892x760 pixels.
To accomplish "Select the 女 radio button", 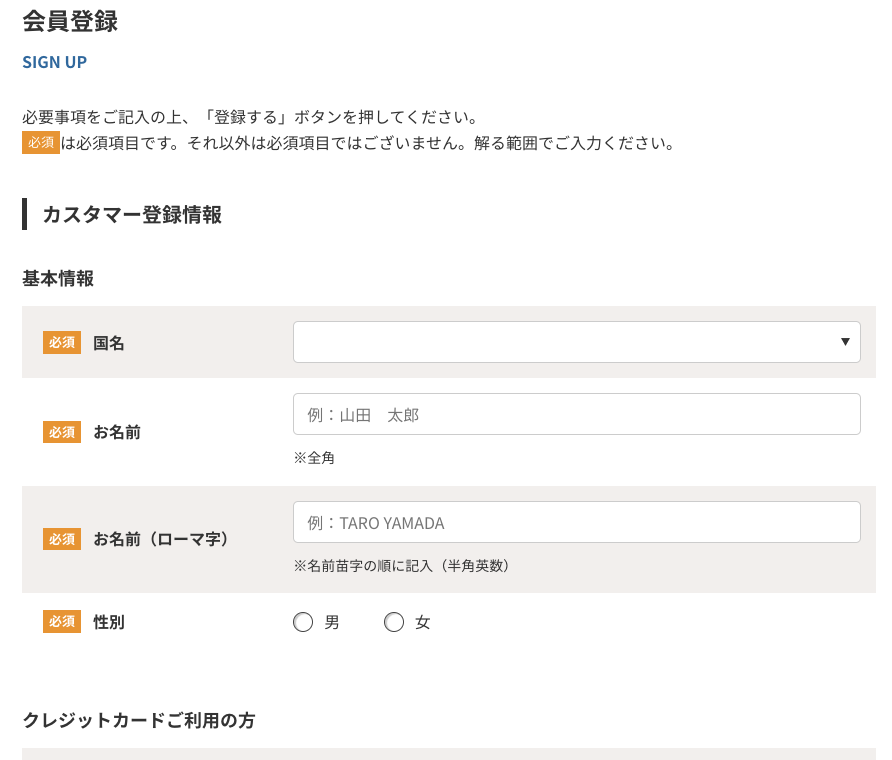I will click(394, 623).
